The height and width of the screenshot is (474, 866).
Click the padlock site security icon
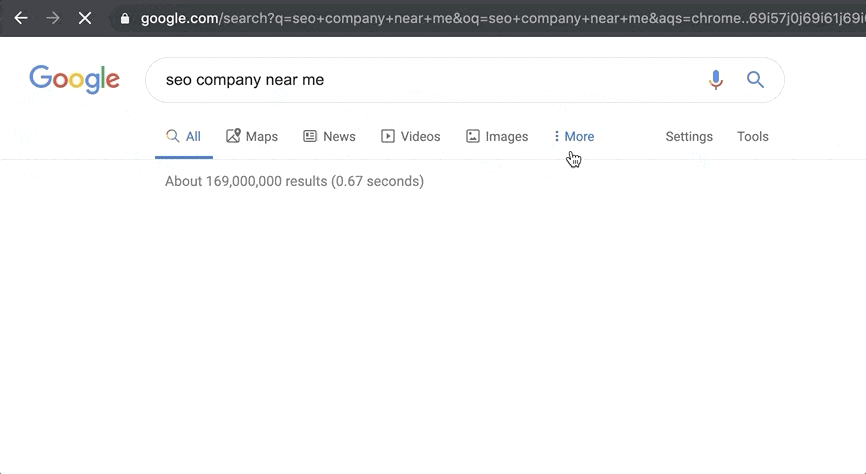pyautogui.click(x=124, y=18)
